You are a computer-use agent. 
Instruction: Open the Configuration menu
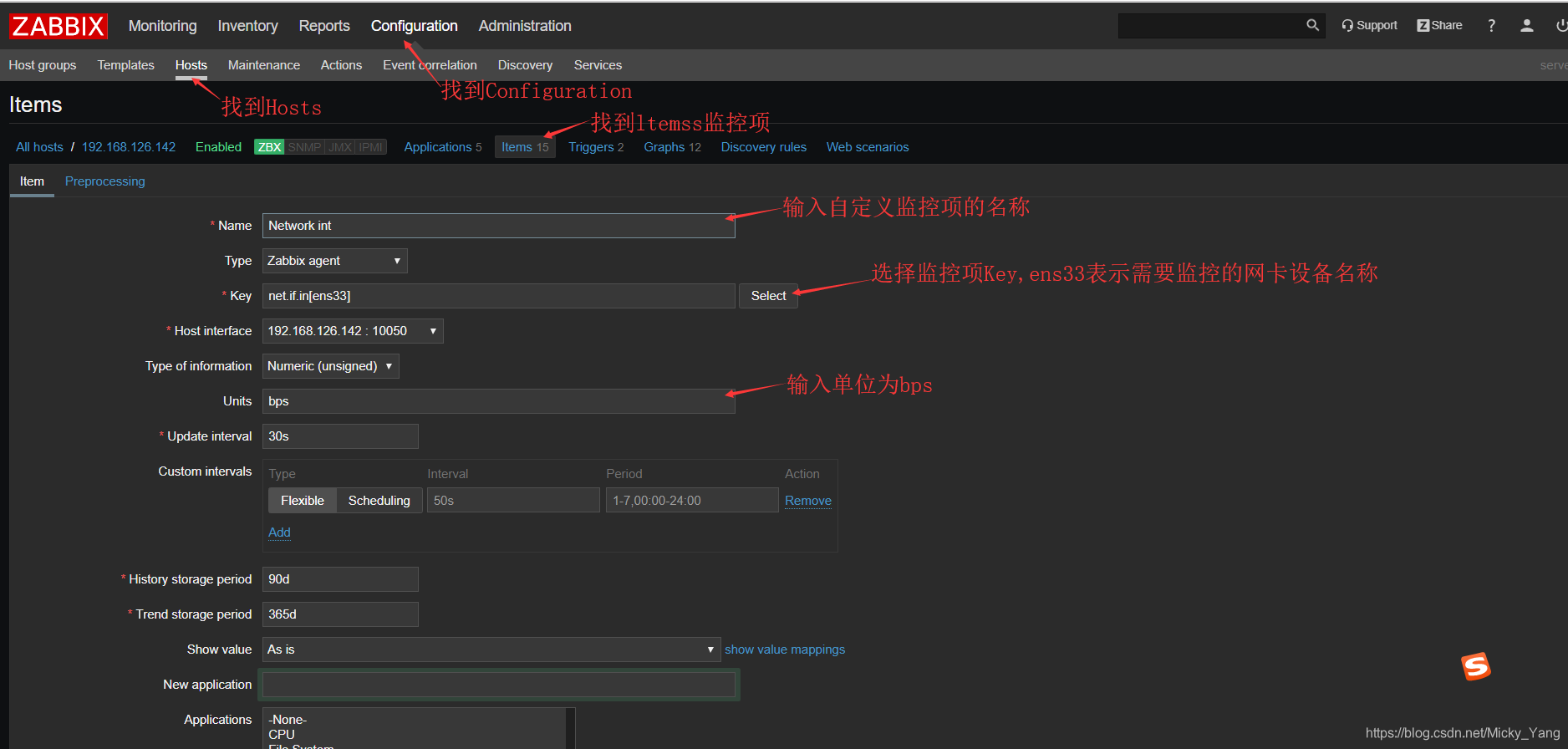point(415,26)
